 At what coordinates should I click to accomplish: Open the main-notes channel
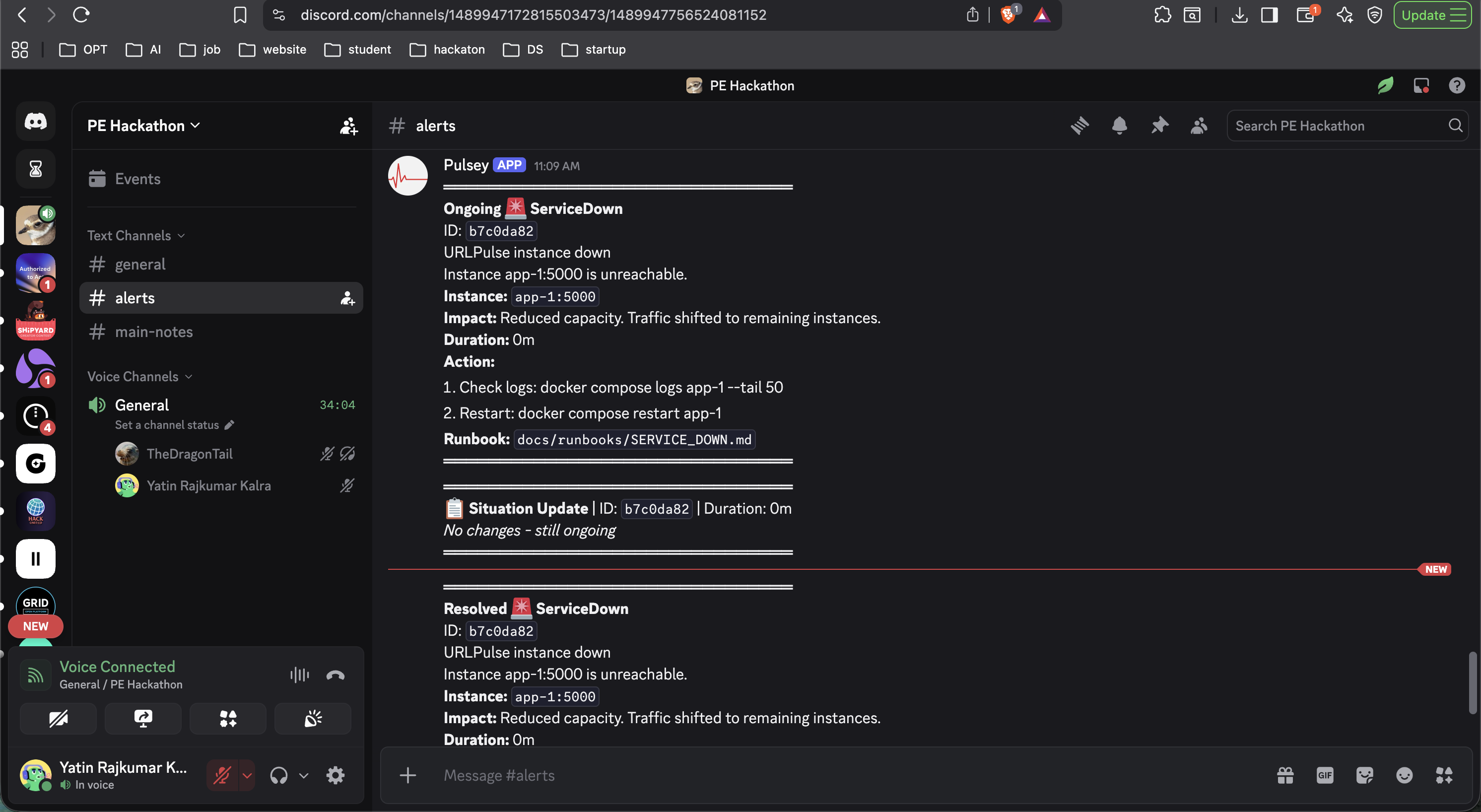tap(153, 332)
